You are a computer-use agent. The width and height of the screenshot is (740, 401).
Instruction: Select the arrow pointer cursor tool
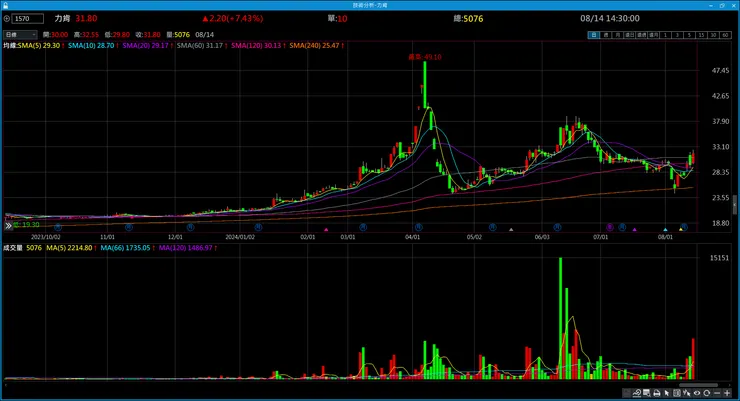(x=667, y=393)
